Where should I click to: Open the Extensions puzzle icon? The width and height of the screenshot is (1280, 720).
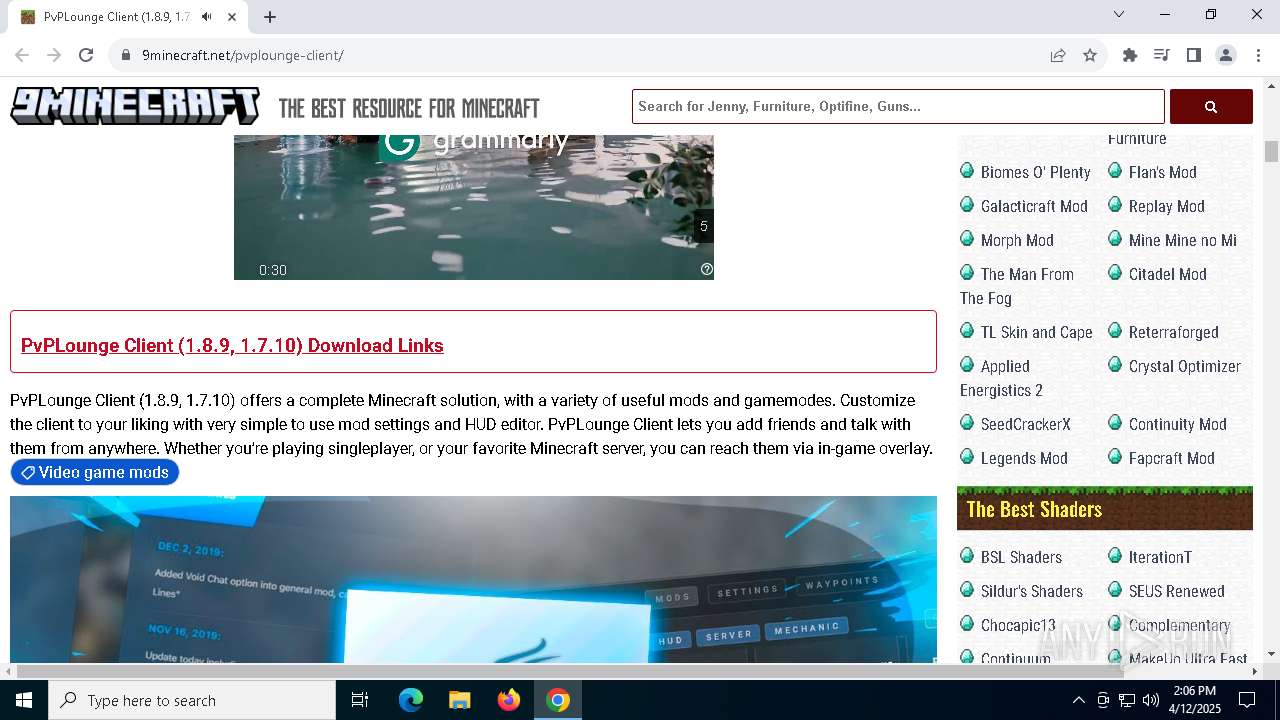(x=1130, y=55)
